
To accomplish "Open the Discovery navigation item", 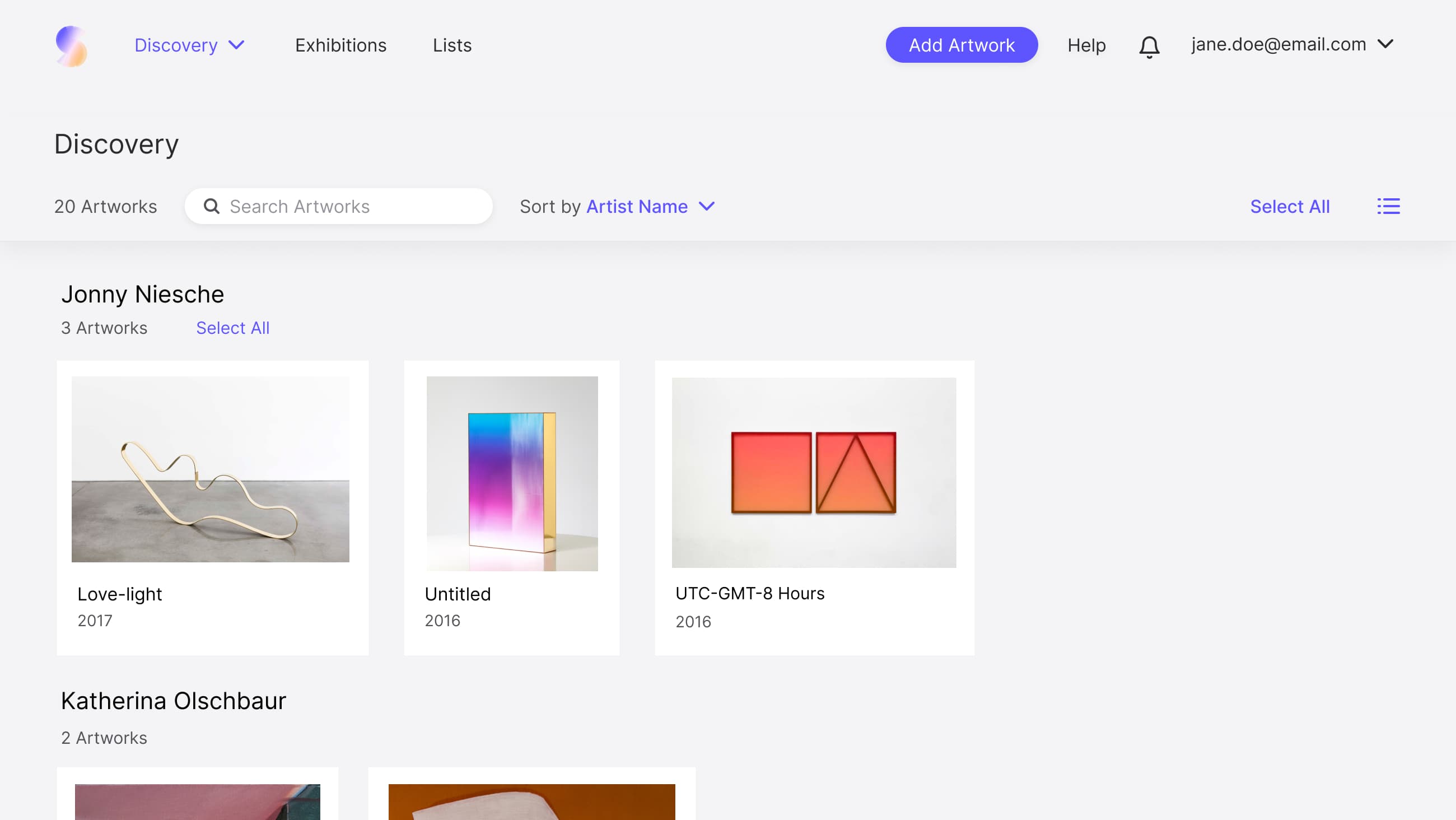I will click(x=176, y=45).
